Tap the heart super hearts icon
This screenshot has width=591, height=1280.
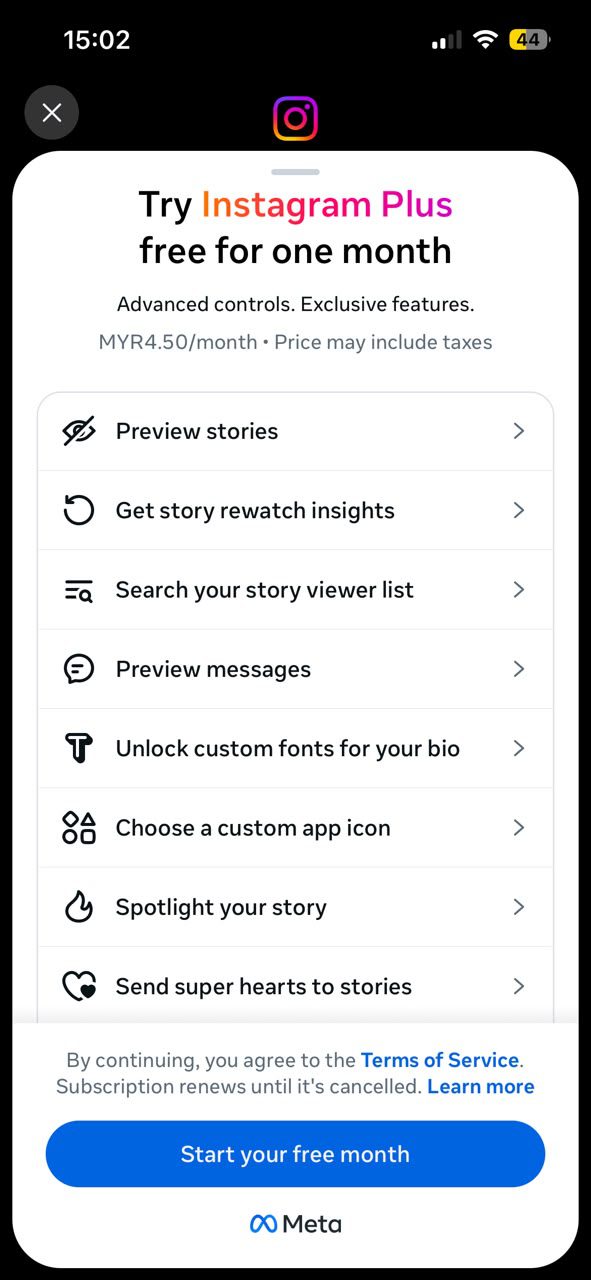pos(78,987)
